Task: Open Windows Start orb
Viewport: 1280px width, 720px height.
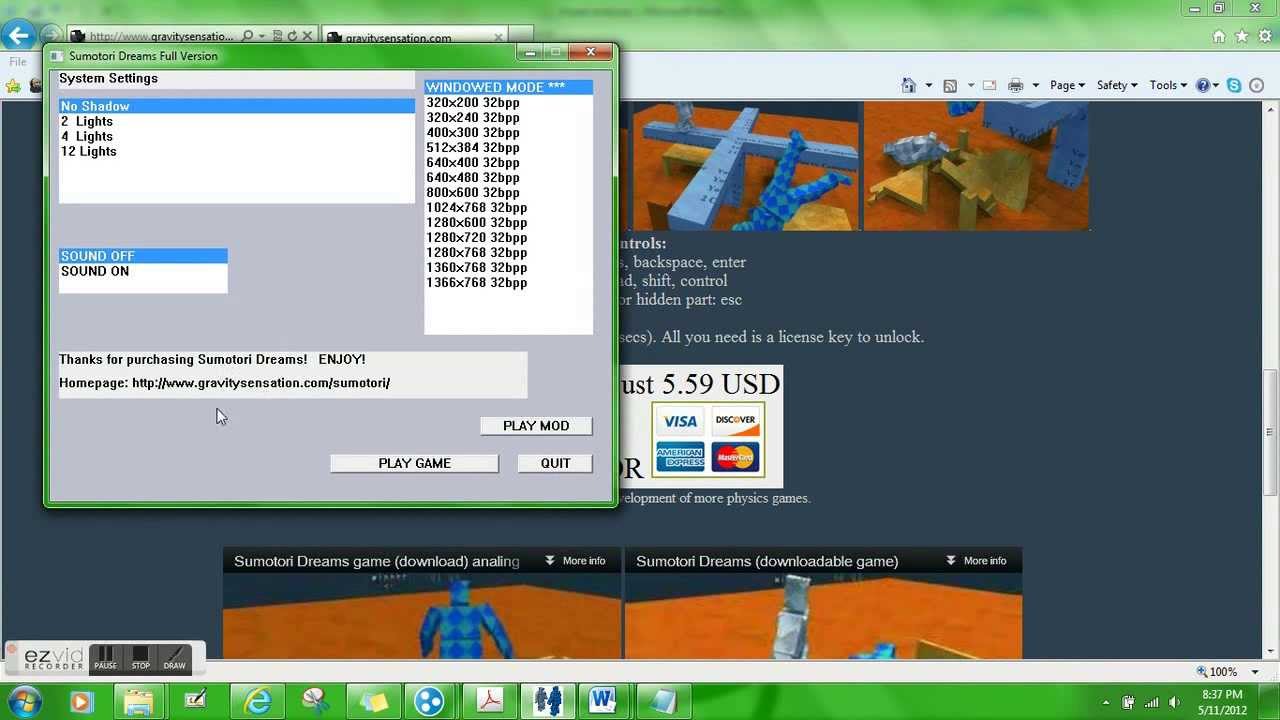Action: click(x=23, y=700)
